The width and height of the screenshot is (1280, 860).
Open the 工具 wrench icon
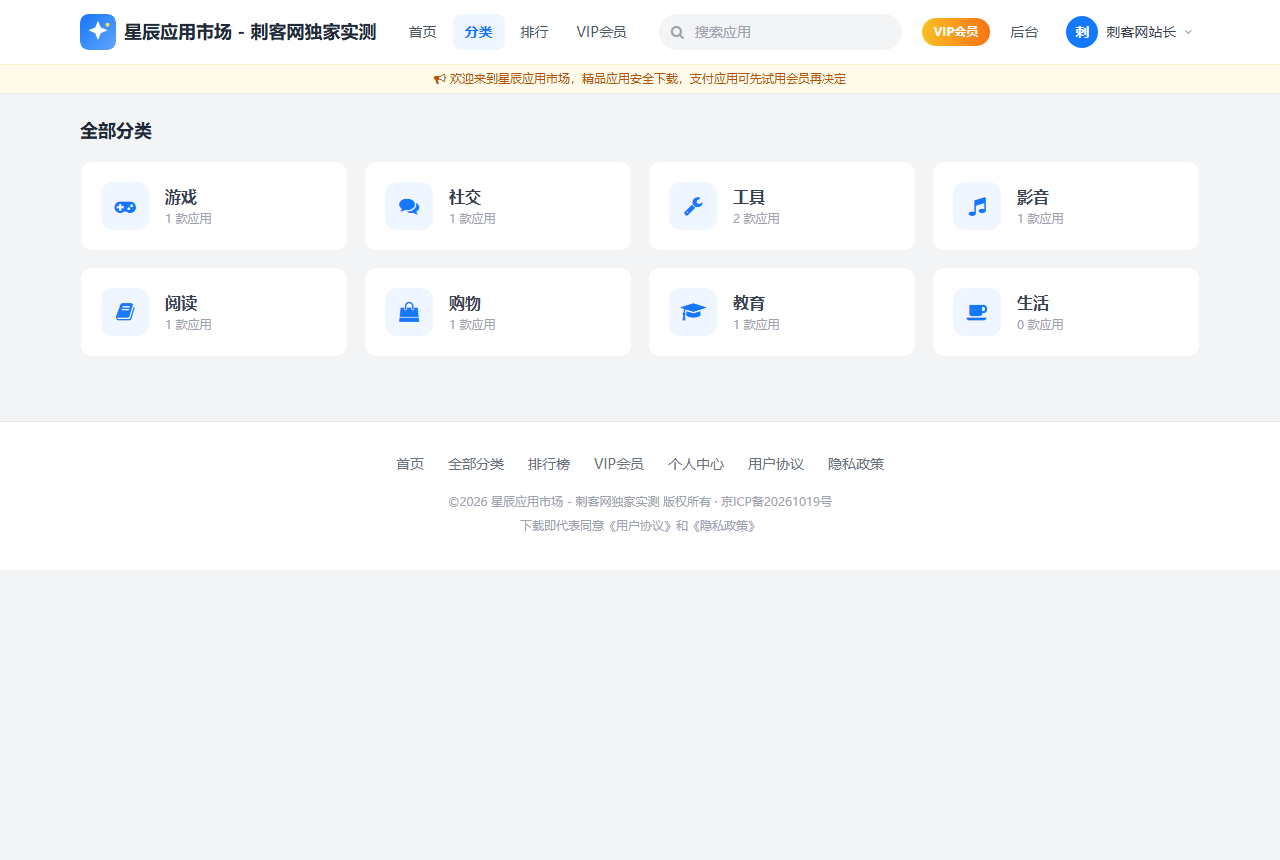tap(693, 206)
